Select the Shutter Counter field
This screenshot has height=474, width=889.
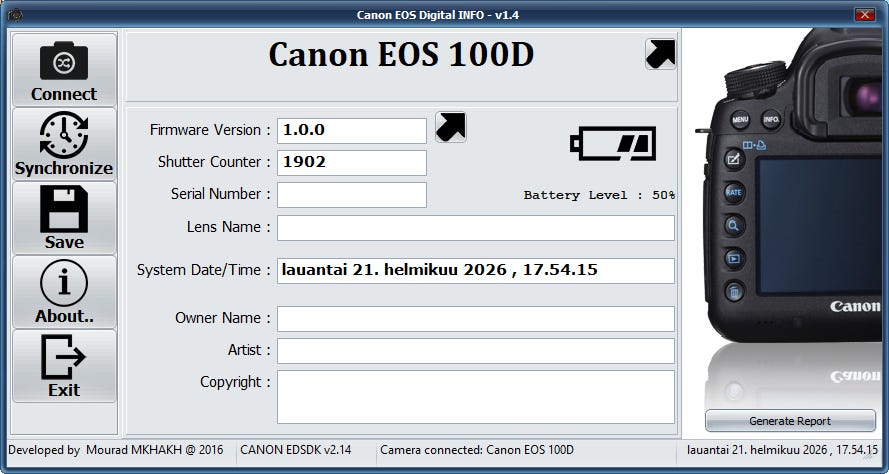point(352,163)
